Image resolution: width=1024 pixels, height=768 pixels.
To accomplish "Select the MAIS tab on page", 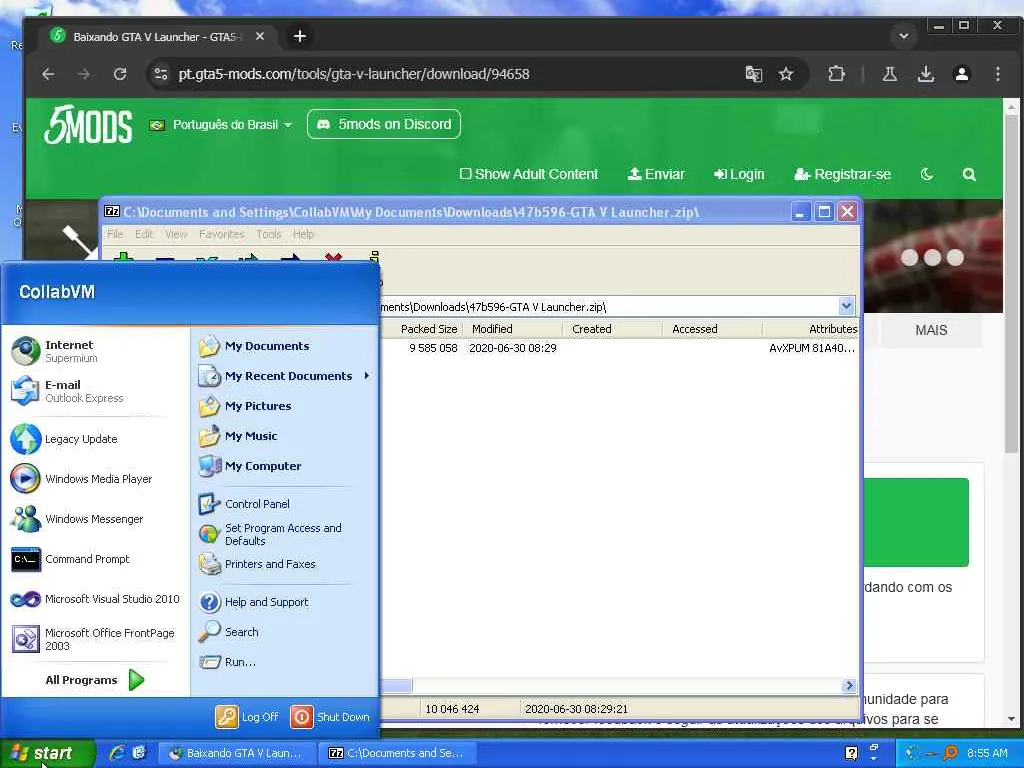I will 931,330.
